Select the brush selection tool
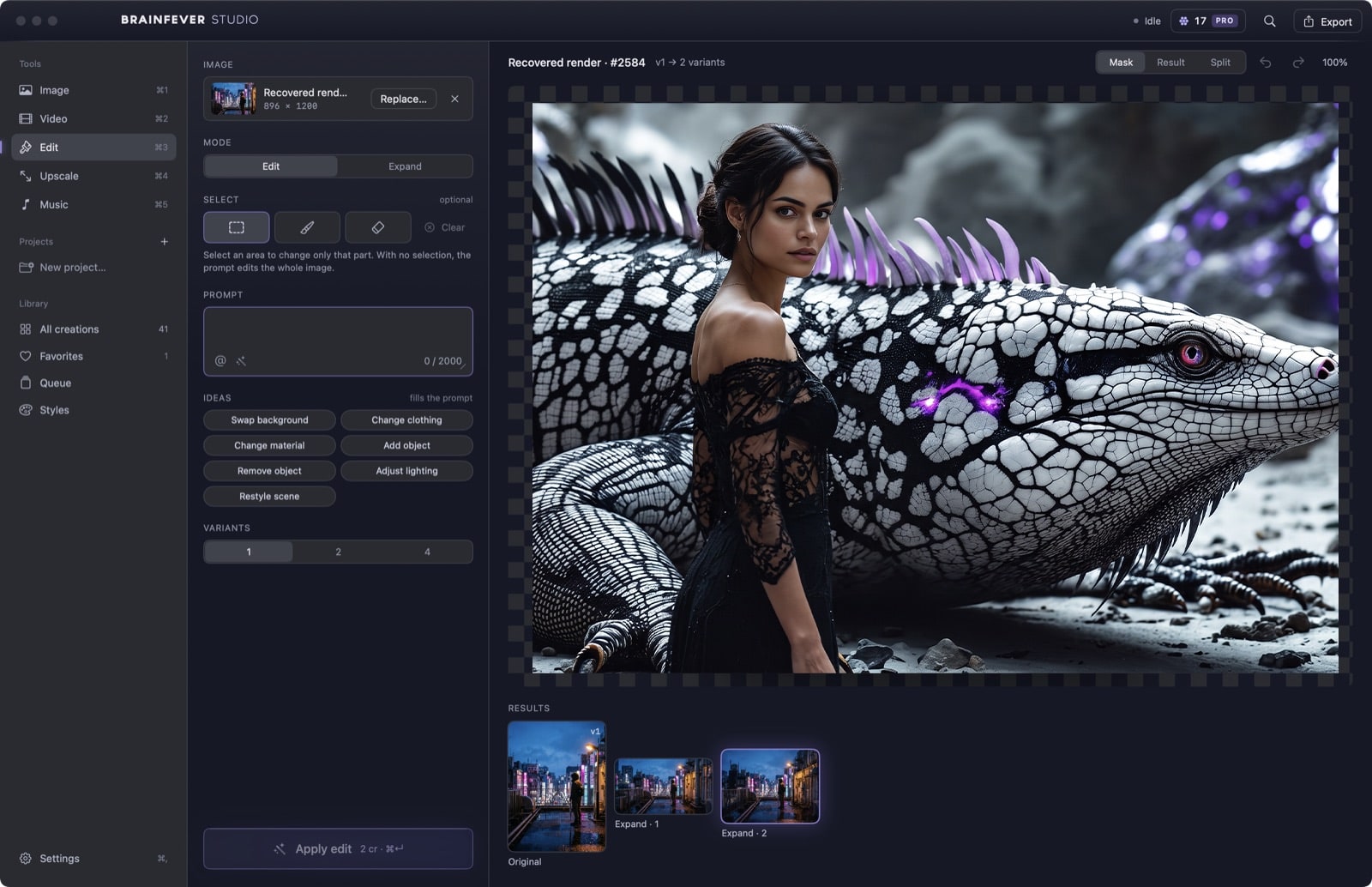The width and height of the screenshot is (1372, 887). 307,227
